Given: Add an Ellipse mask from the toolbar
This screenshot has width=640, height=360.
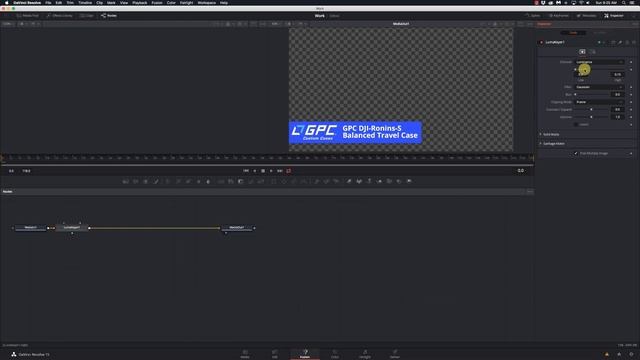Looking at the screenshot, I should [x=284, y=181].
